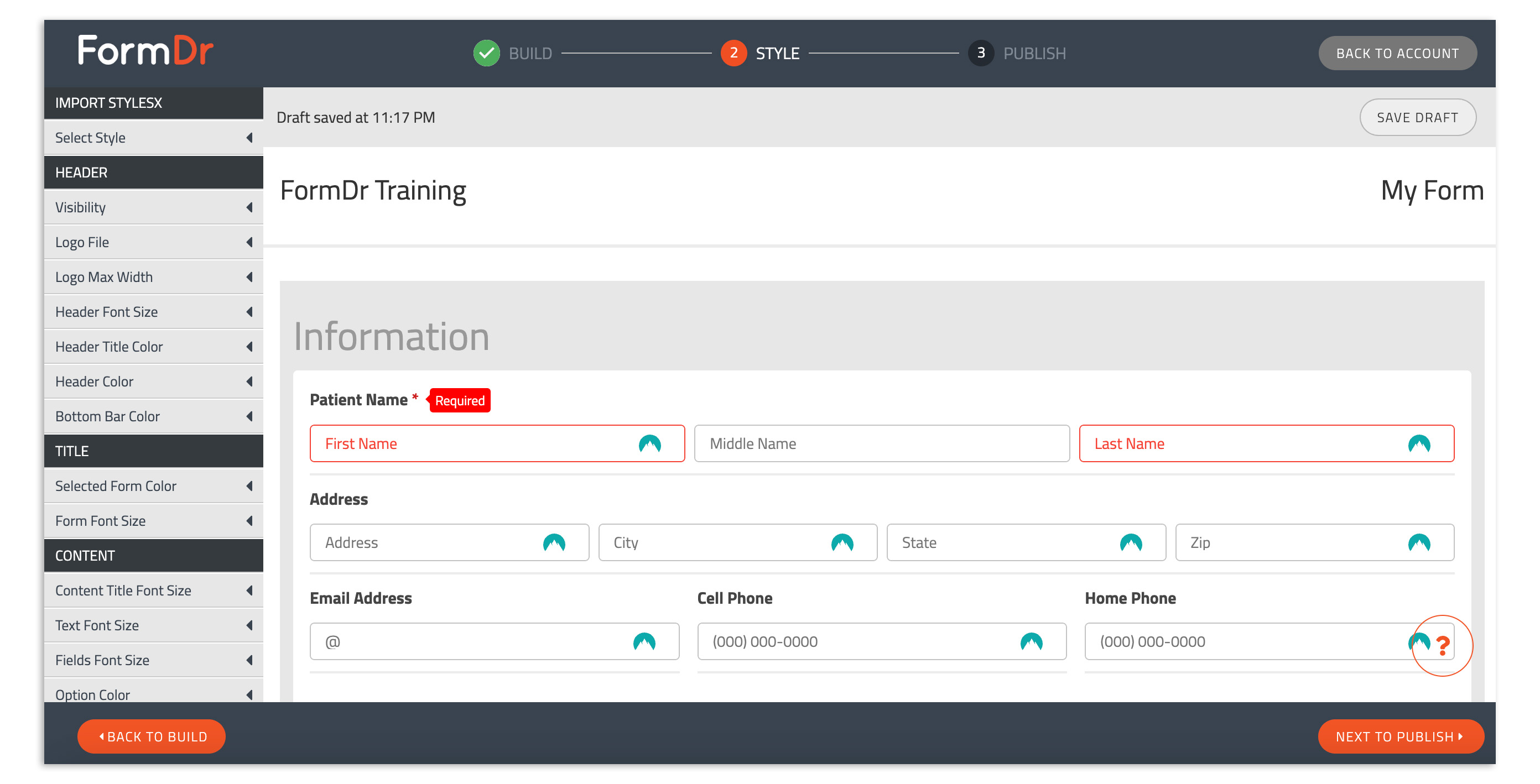Click the Last Name input field
The height and width of the screenshot is (784, 1540).
pyautogui.click(x=1267, y=443)
